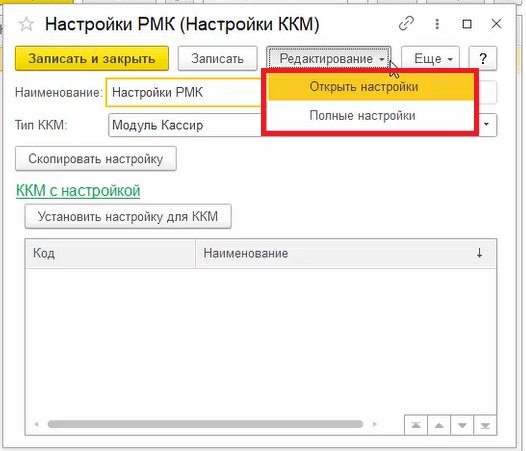Jump to the last table row icon

coord(485,425)
